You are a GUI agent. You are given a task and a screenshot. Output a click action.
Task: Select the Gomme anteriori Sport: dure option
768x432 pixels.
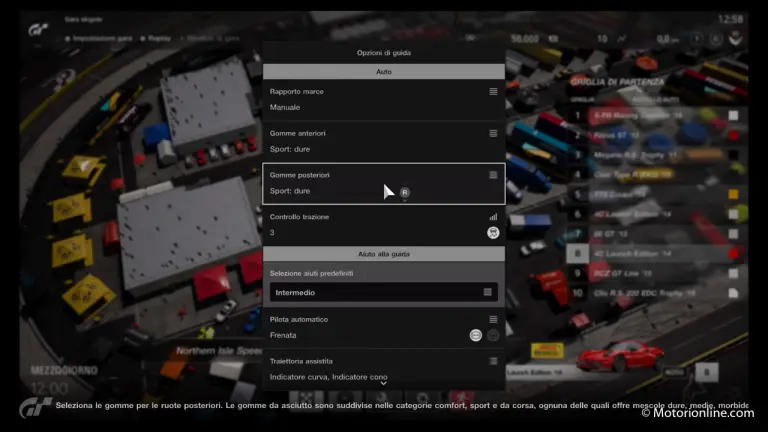pyautogui.click(x=384, y=142)
